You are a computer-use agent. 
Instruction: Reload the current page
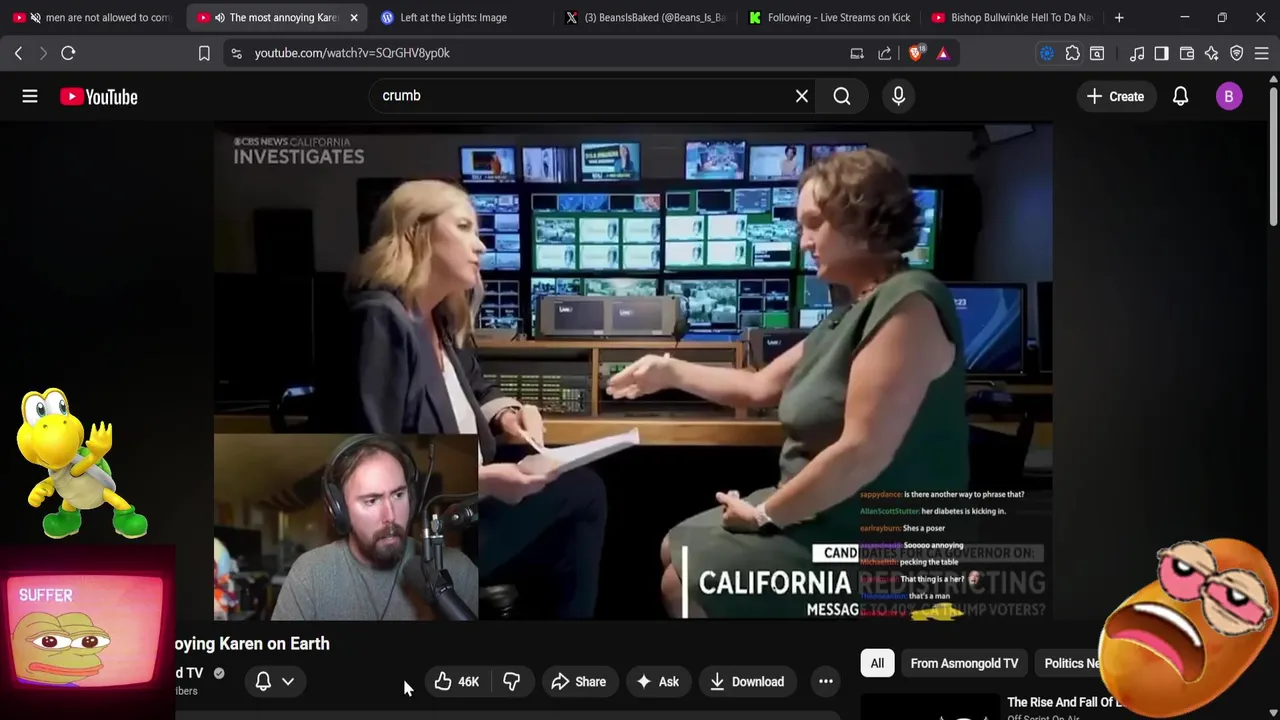(x=68, y=53)
